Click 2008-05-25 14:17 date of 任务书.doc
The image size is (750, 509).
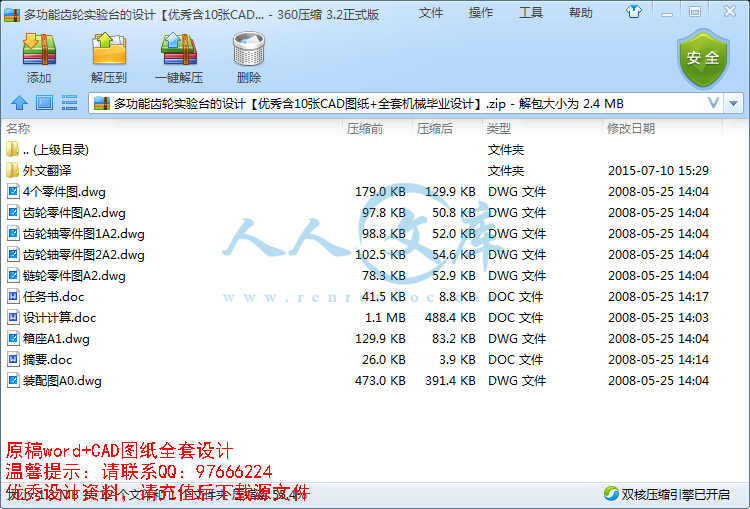[x=658, y=297]
